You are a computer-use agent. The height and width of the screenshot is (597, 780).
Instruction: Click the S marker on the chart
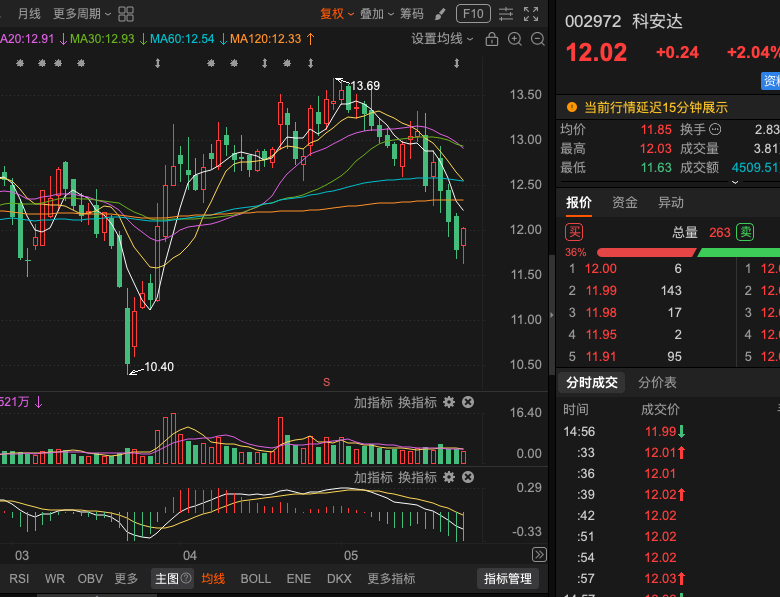326,382
